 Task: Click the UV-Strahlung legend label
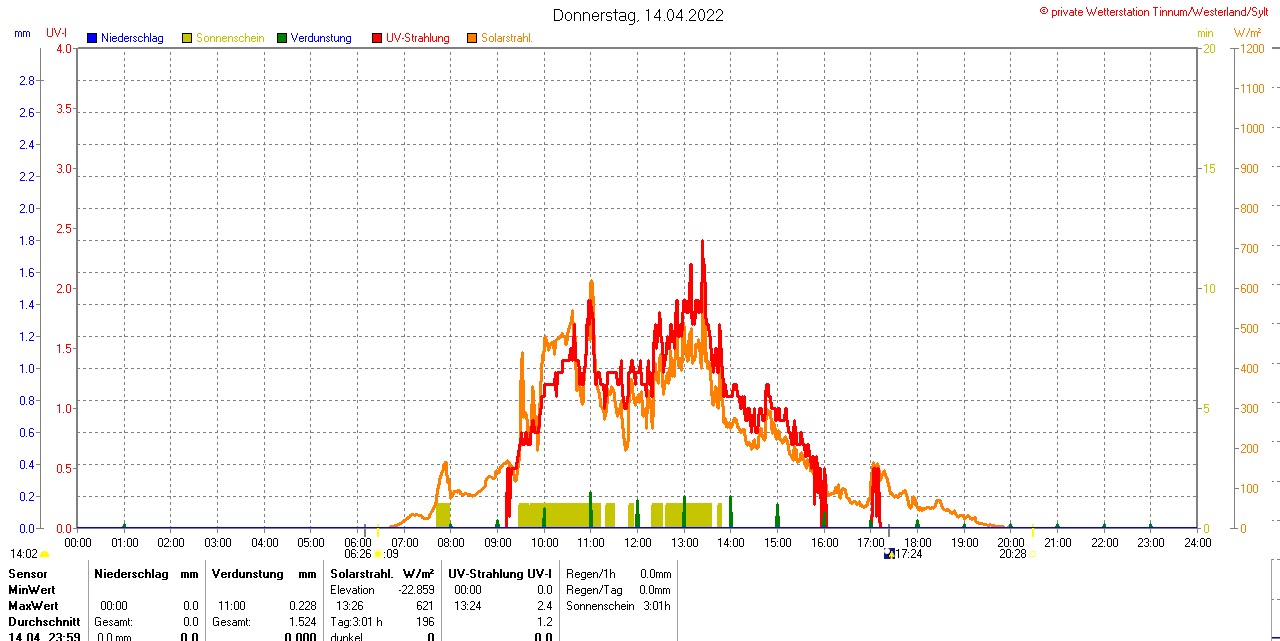tap(418, 38)
